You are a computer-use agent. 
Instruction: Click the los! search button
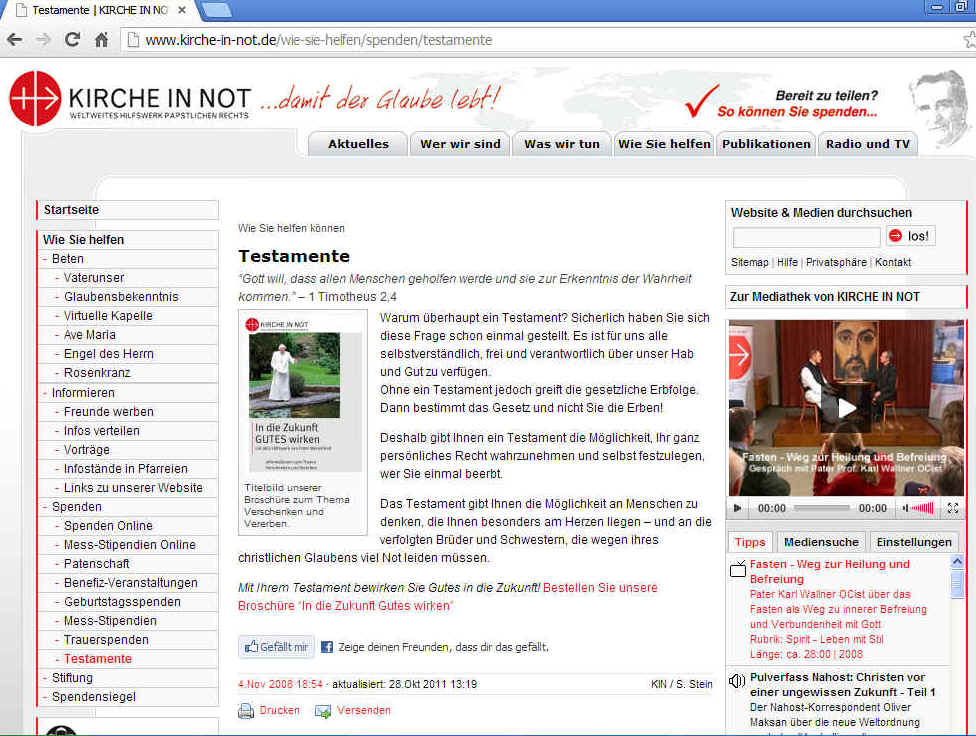(911, 236)
